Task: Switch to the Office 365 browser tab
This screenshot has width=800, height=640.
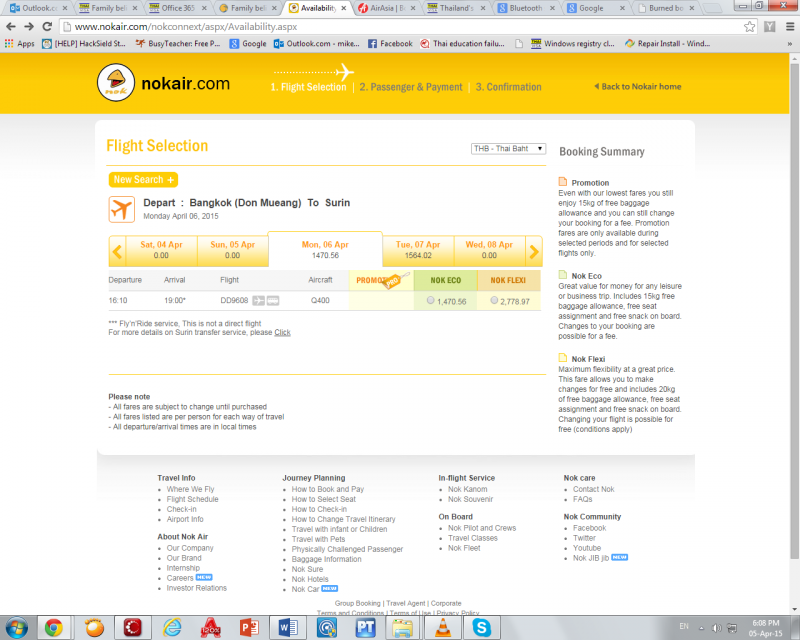Action: (178, 8)
